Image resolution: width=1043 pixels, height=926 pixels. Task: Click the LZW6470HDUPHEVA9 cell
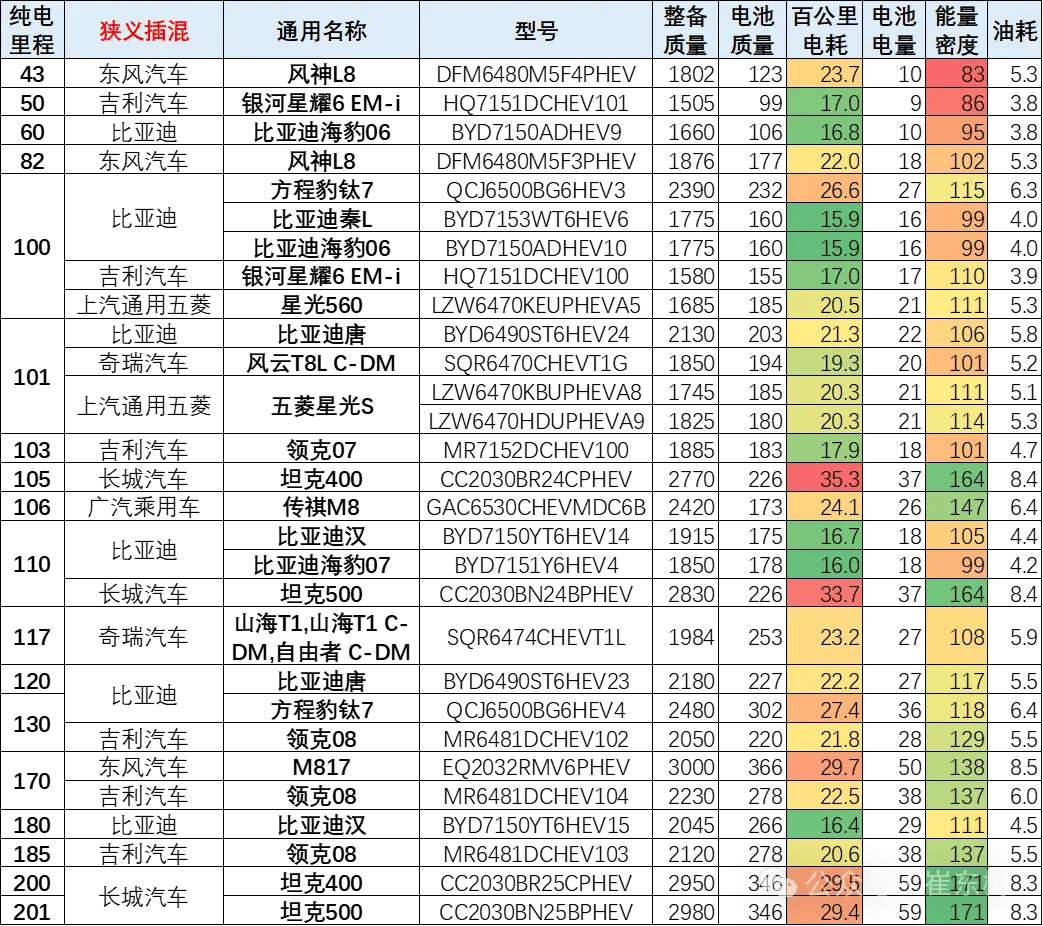[x=536, y=420]
